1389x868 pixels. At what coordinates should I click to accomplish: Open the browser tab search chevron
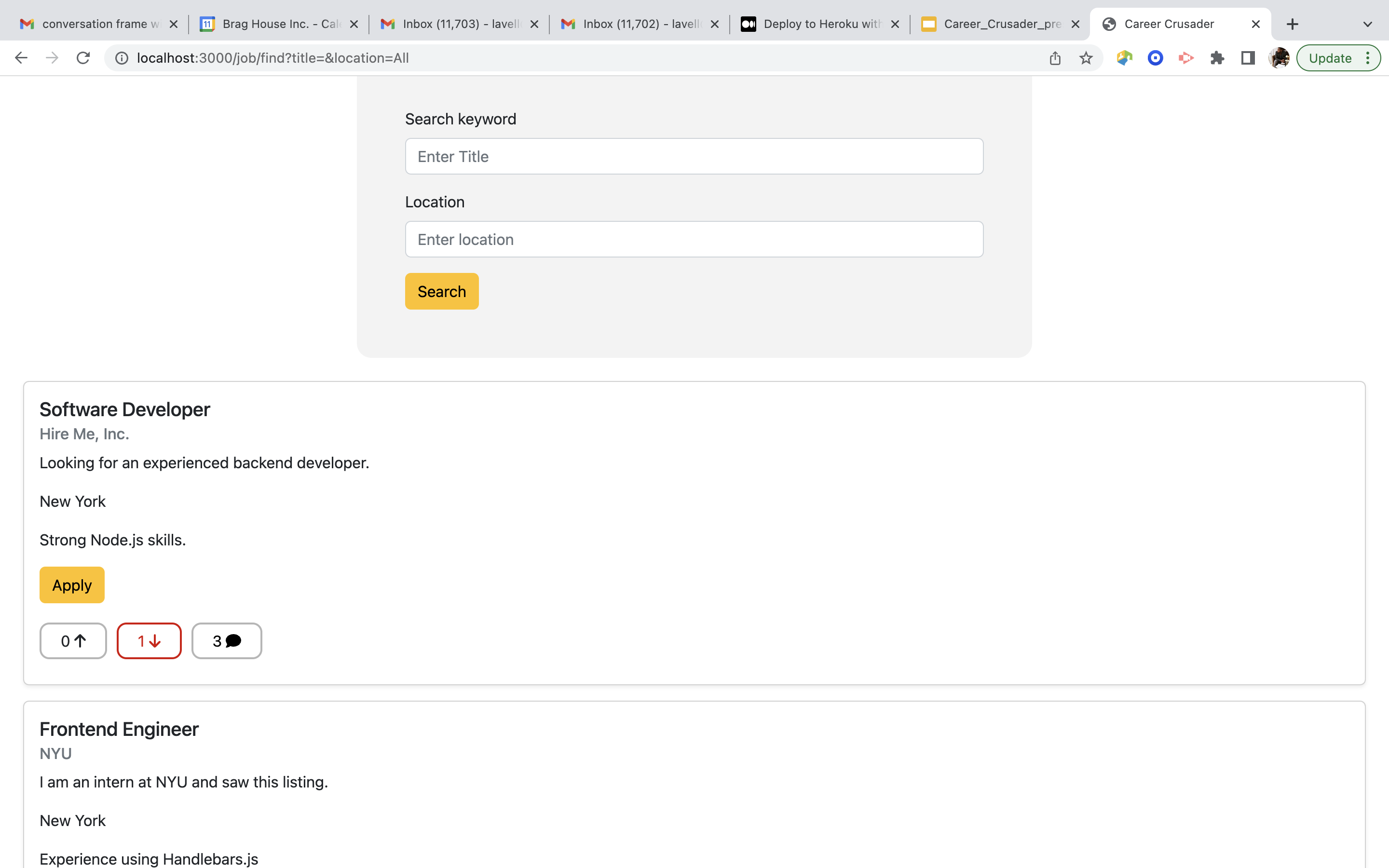point(1367,24)
